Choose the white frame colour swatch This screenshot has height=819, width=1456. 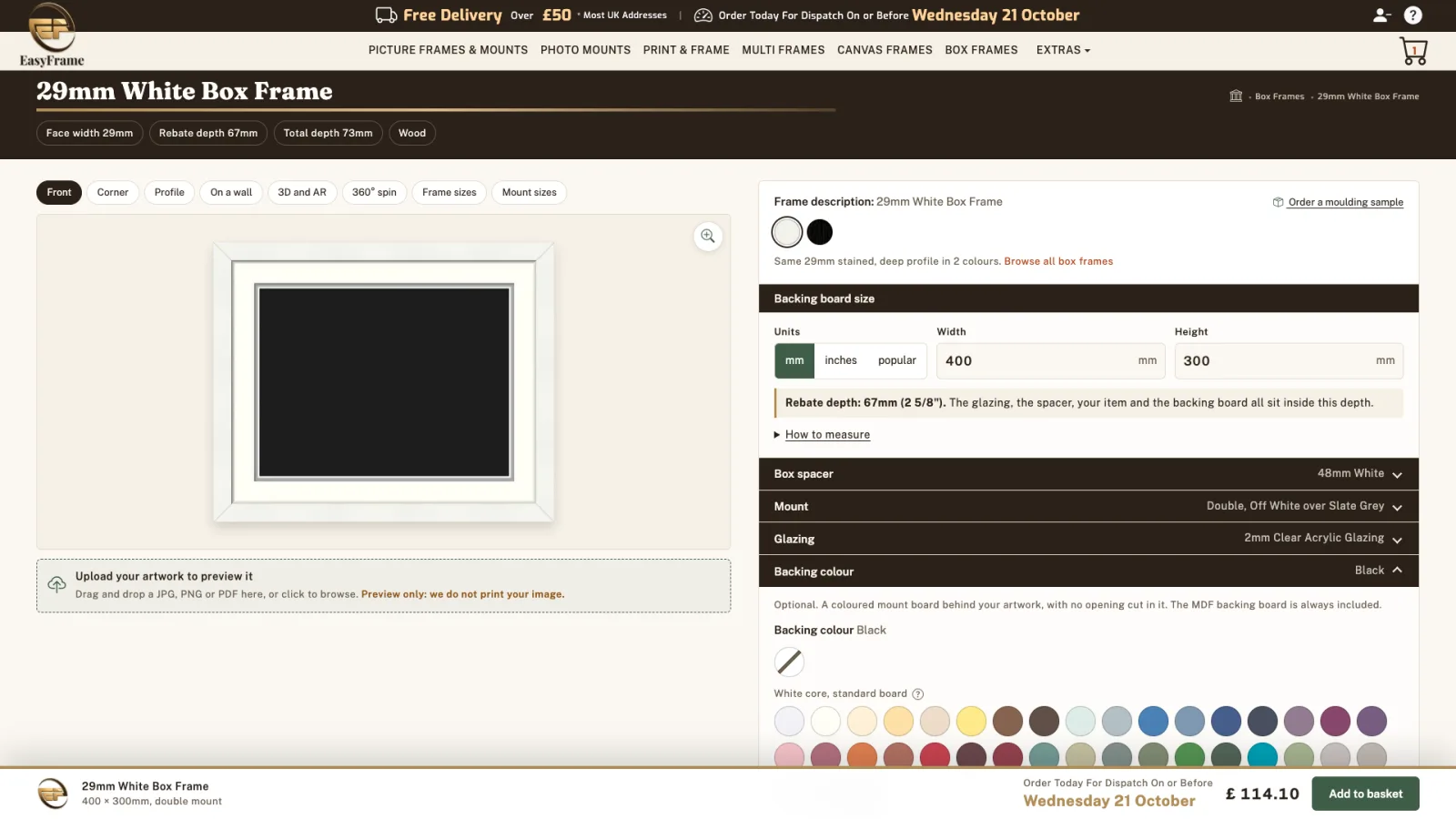787,232
